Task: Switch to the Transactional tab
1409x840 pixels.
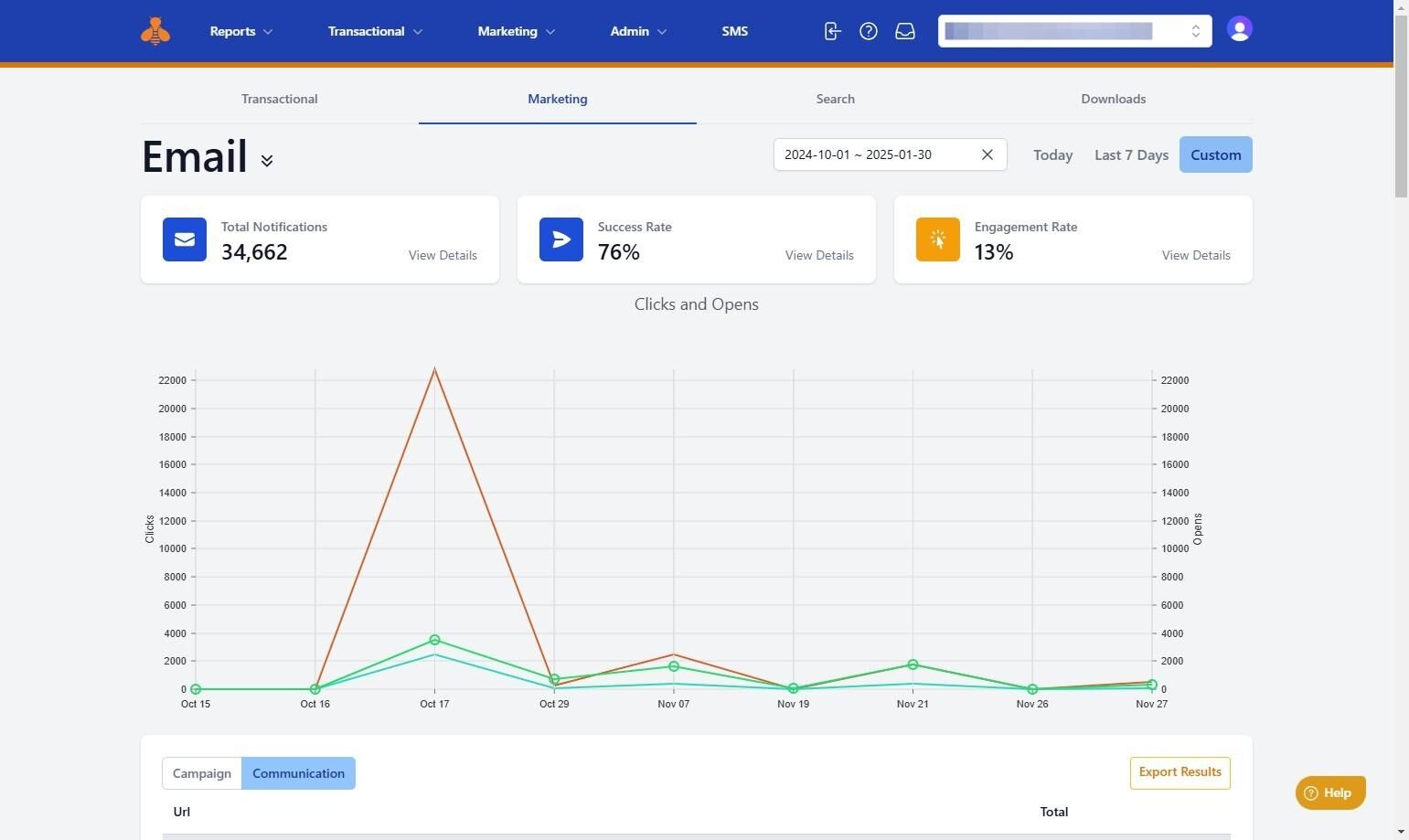Action: click(x=279, y=99)
